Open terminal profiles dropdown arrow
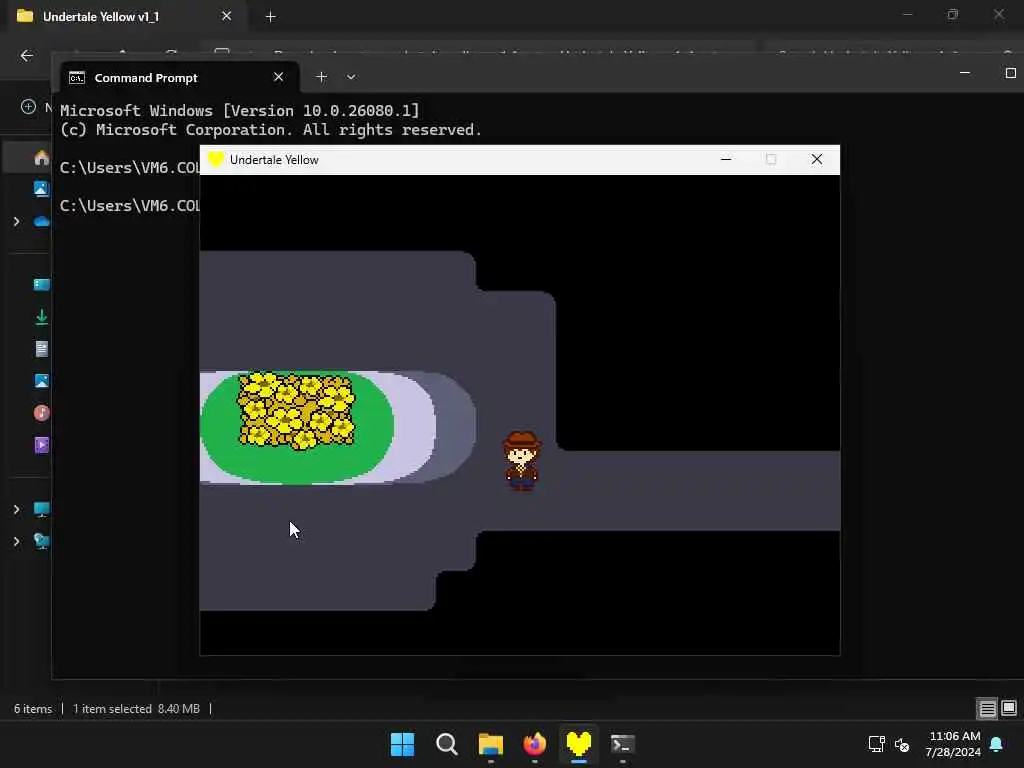 point(351,77)
